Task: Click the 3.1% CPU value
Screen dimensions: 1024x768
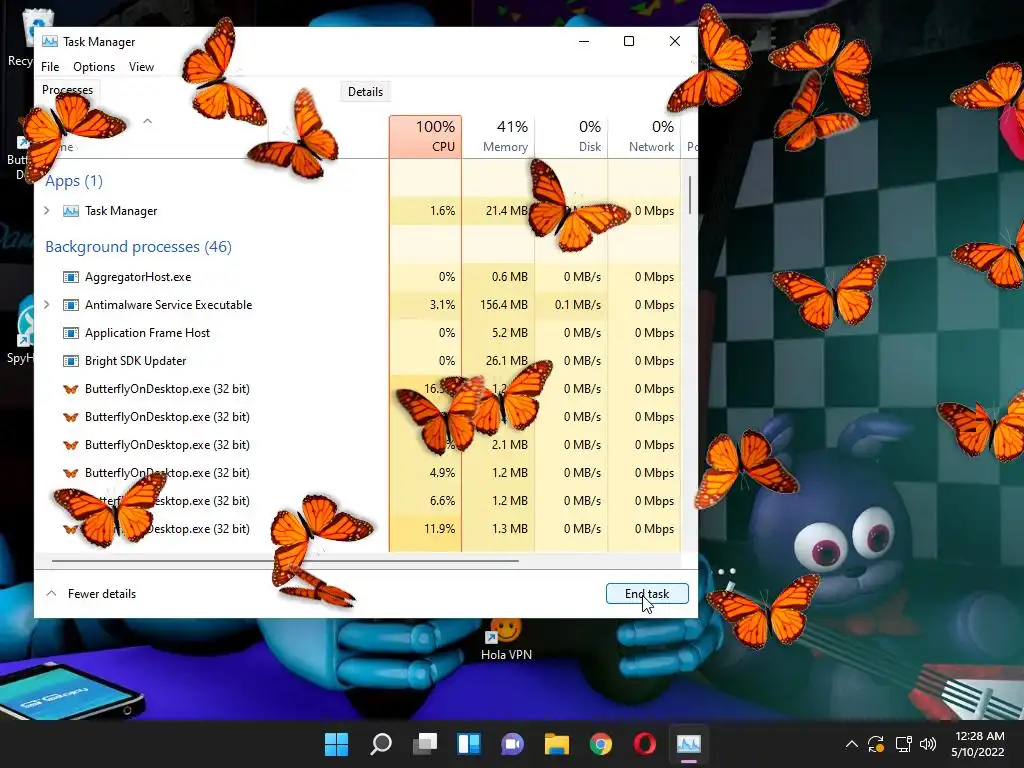Action: tap(442, 305)
